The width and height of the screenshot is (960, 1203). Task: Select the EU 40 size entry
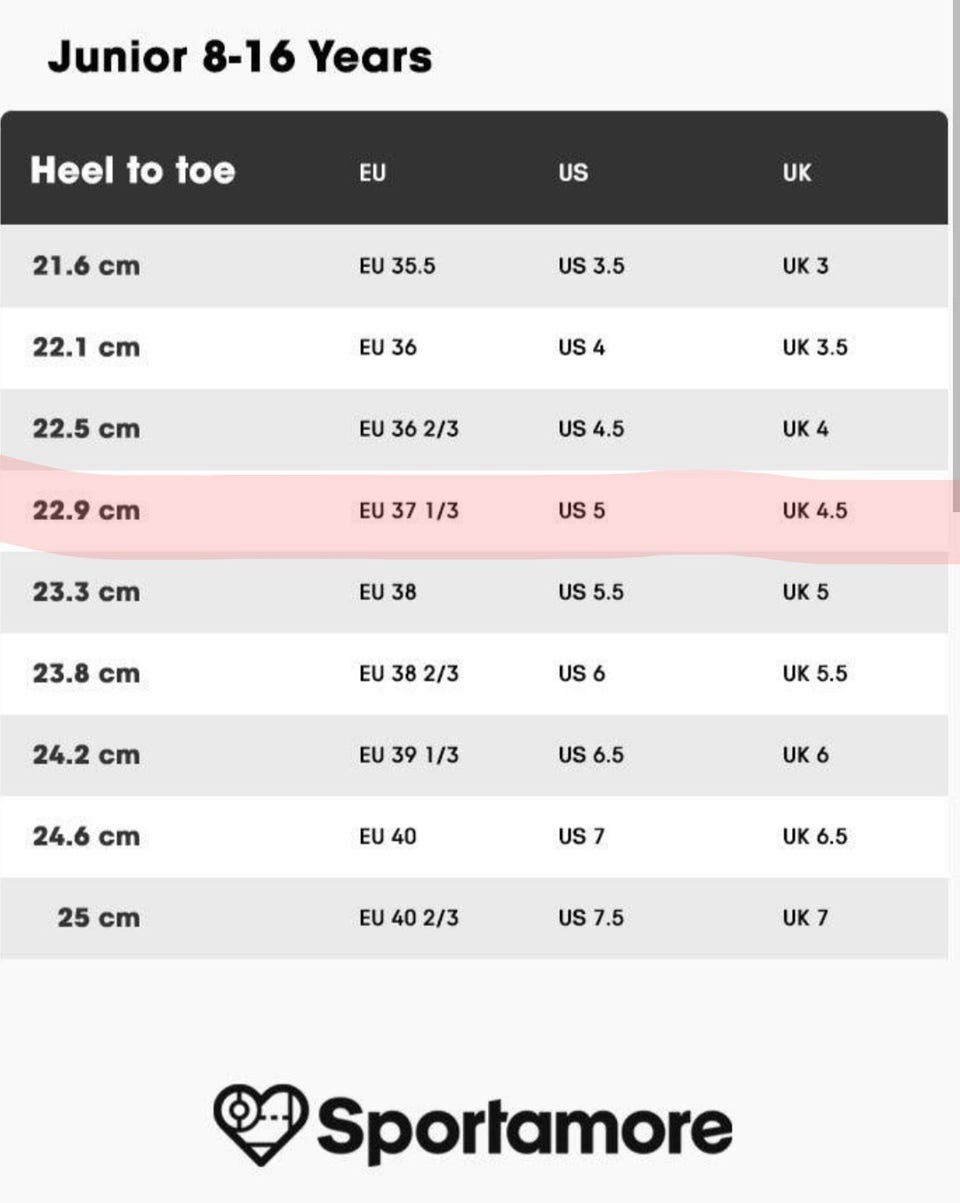coord(388,837)
